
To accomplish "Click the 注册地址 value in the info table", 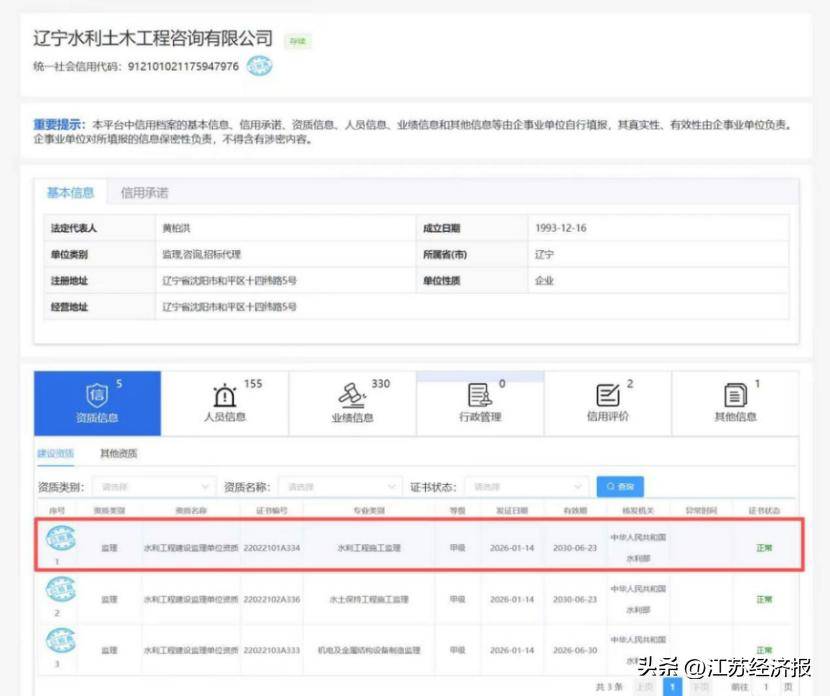I will coord(229,281).
